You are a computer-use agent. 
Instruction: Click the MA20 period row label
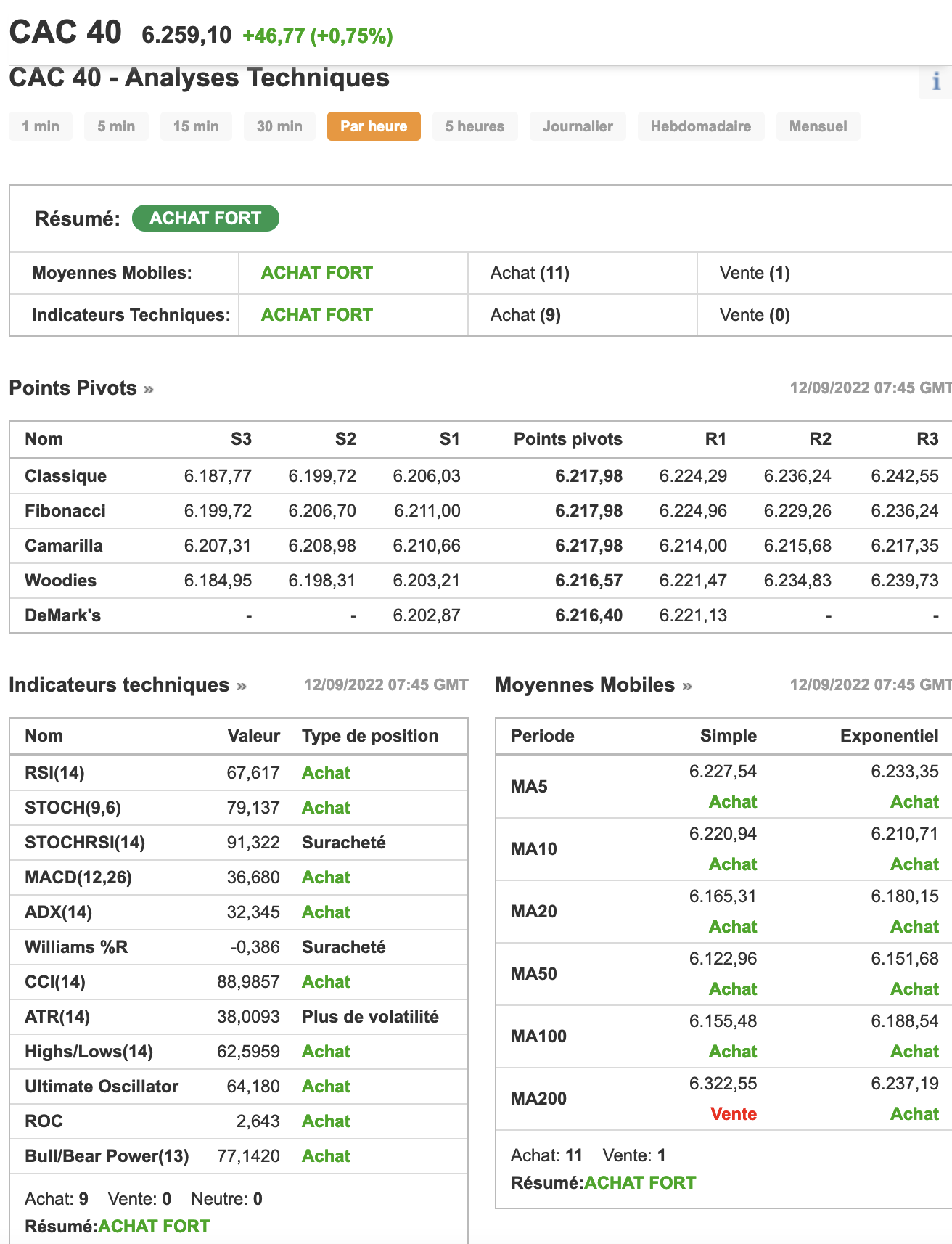(533, 912)
